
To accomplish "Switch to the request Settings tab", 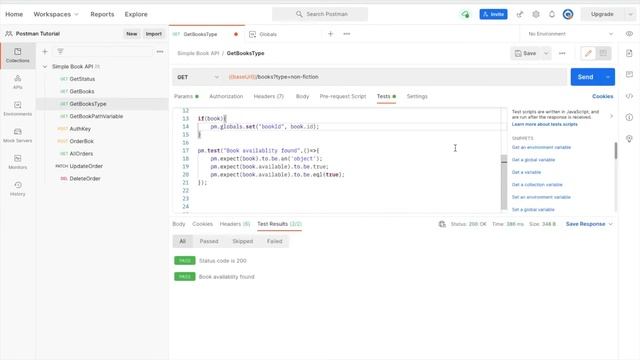I will pyautogui.click(x=417, y=96).
